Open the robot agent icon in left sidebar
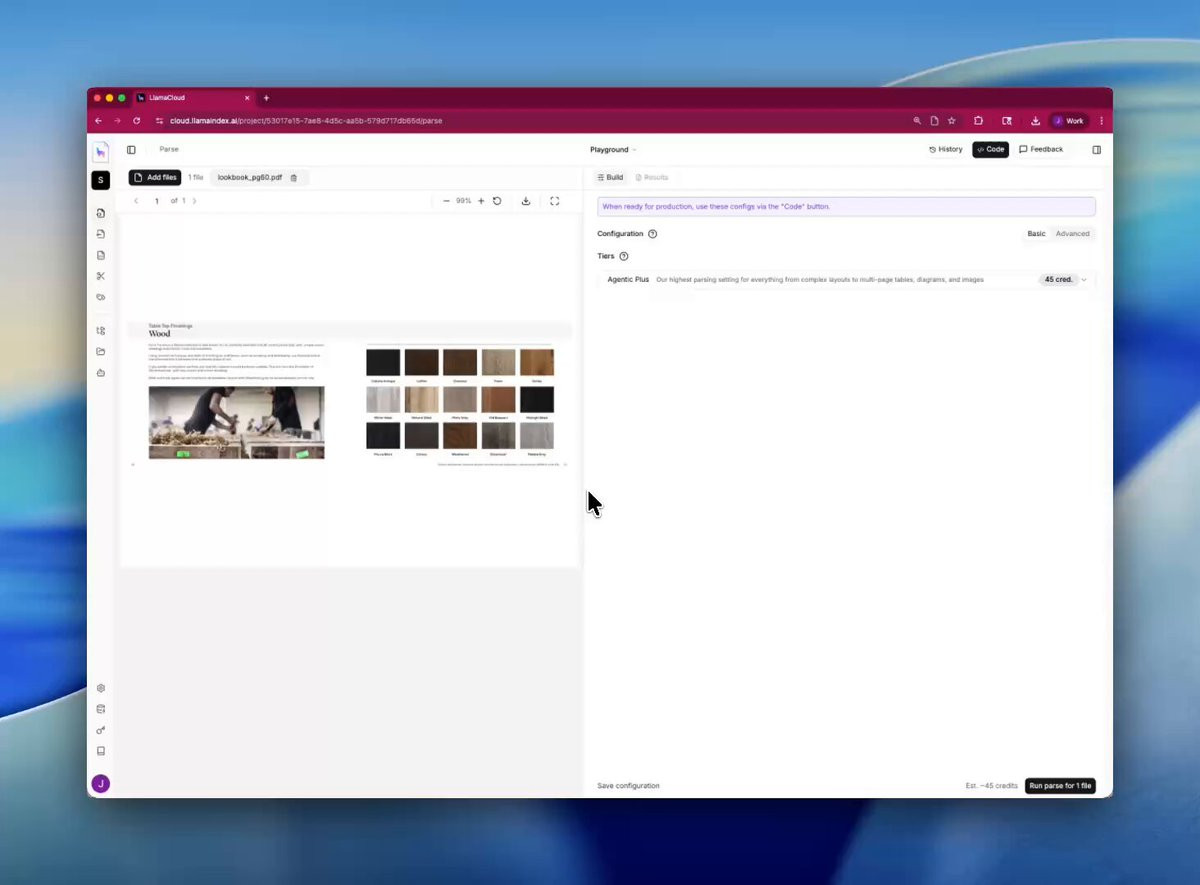 tap(101, 373)
